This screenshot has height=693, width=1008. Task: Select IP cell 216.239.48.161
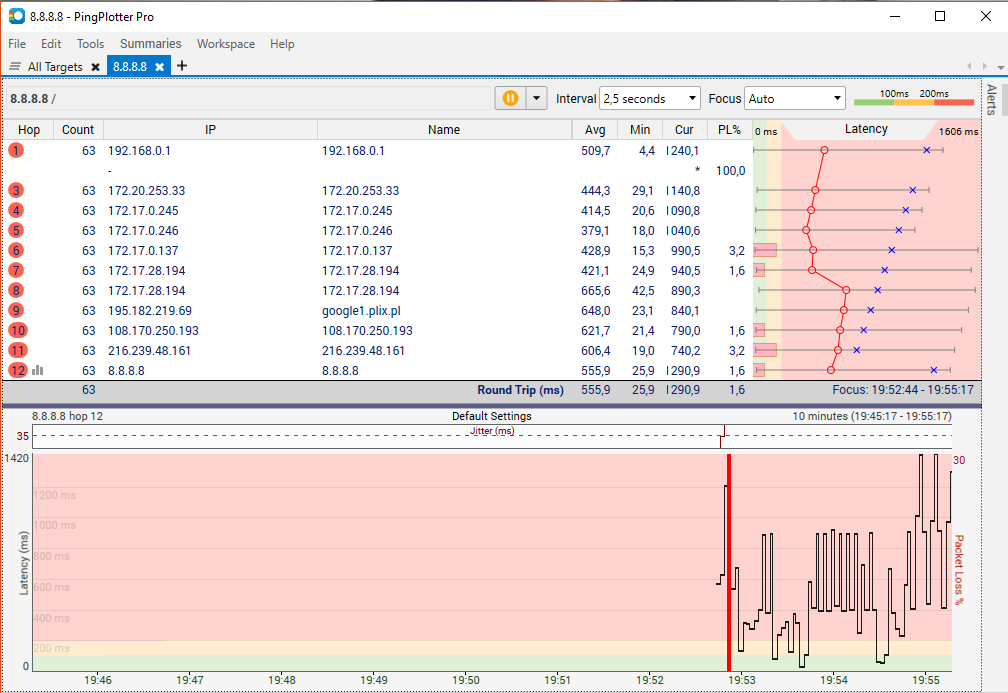(x=149, y=350)
